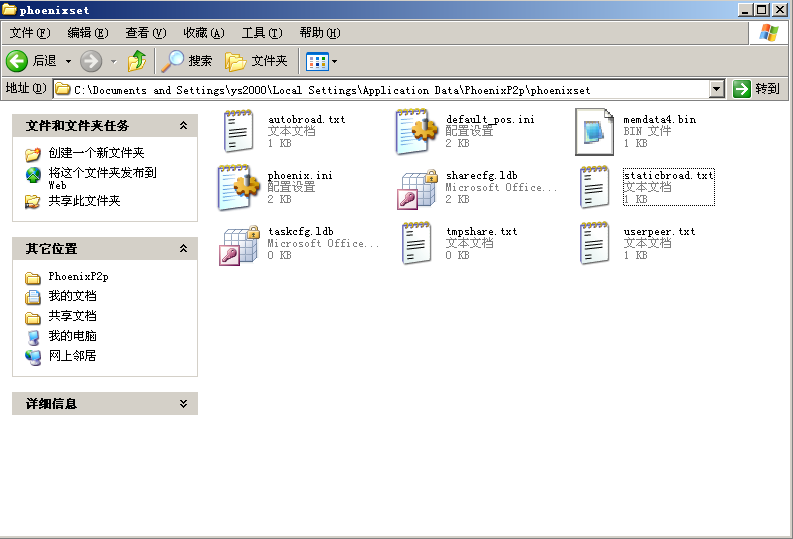Viewport: 793px width, 539px height.
Task: Open the 编辑(E) menu
Action: coord(88,33)
